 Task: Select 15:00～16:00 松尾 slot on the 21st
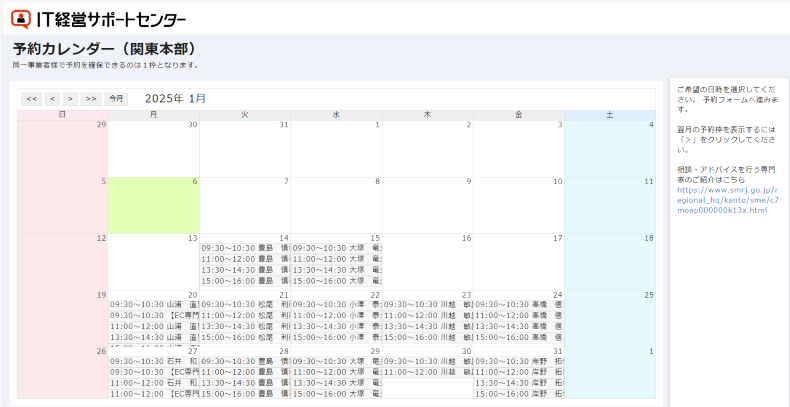(x=245, y=337)
